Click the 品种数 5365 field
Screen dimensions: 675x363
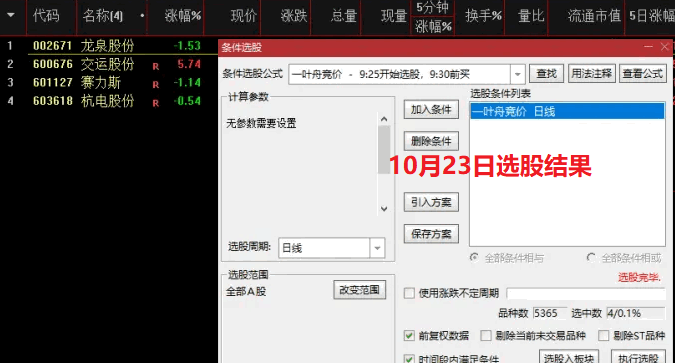550,313
